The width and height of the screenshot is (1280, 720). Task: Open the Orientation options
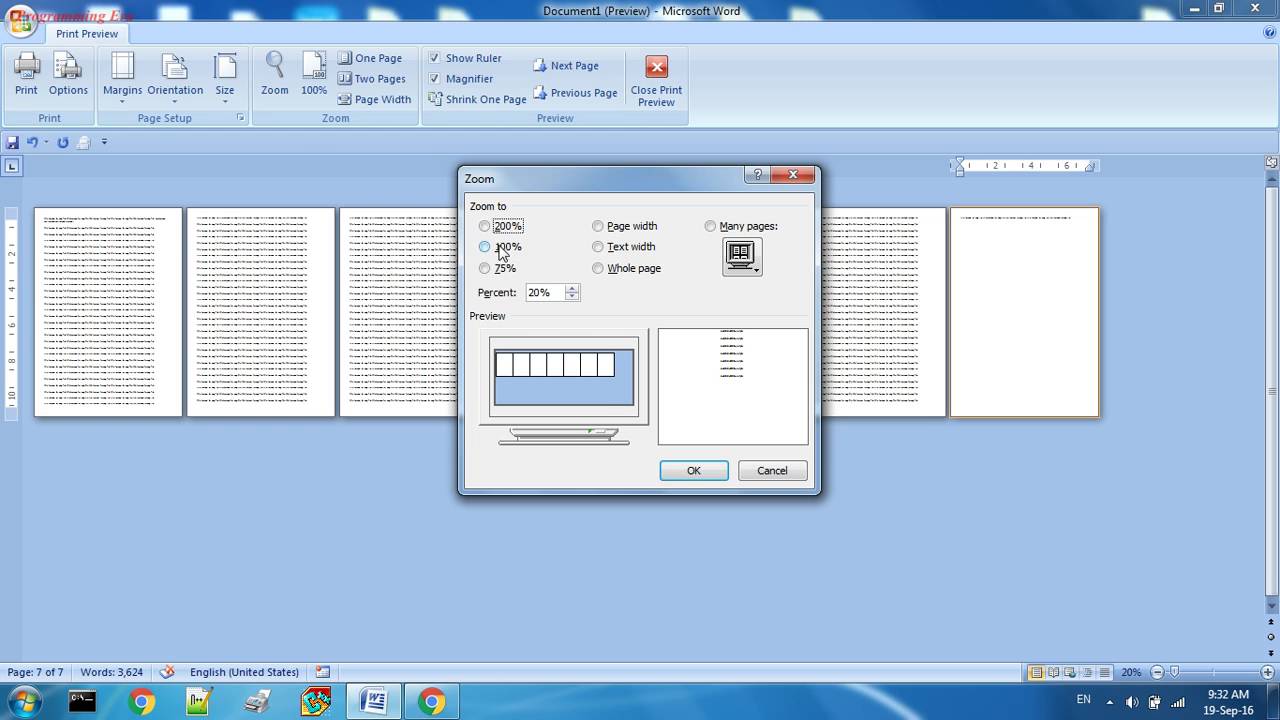click(x=175, y=75)
